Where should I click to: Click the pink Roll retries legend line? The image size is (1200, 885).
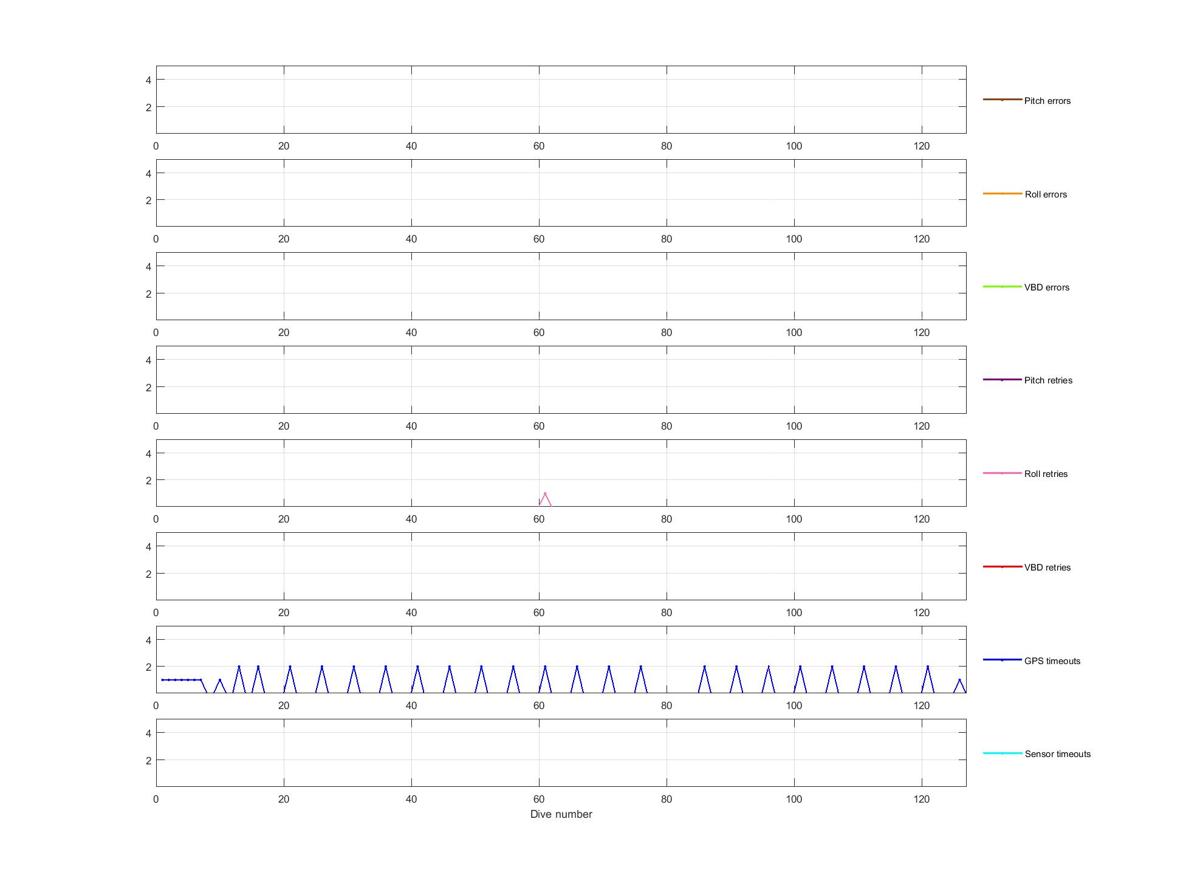[x=1002, y=473]
